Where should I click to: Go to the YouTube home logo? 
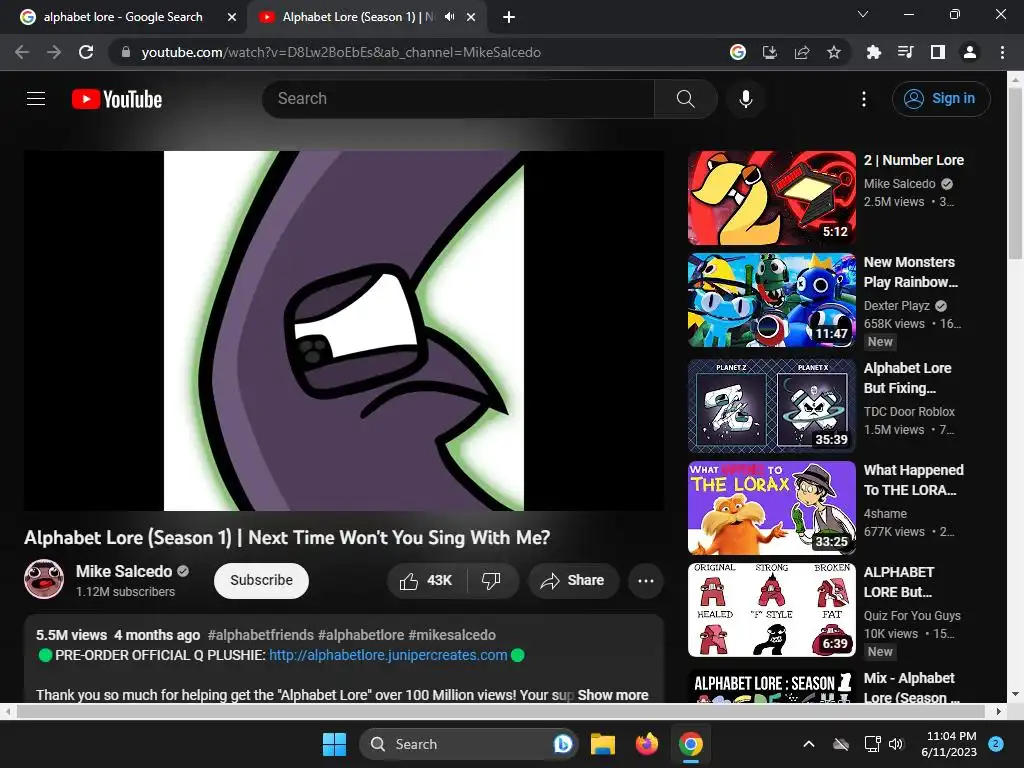tap(117, 99)
